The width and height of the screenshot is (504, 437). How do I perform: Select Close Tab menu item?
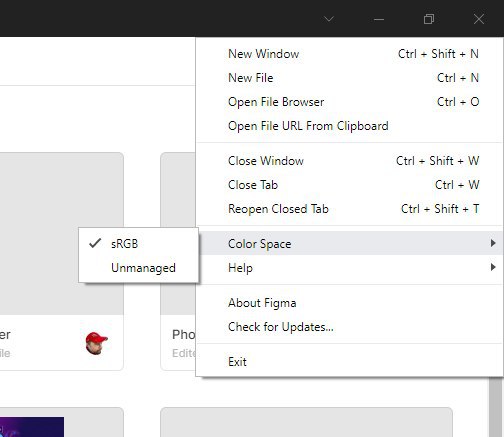349,185
